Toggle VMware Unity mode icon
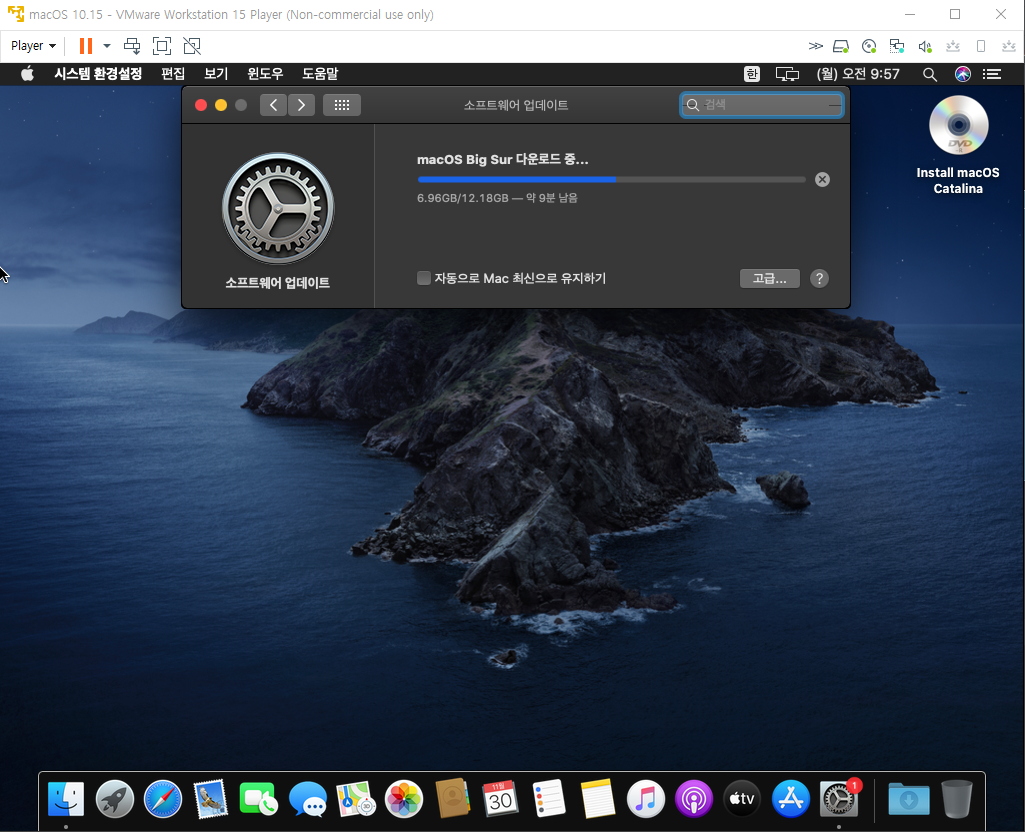Viewport: 1025px width, 832px height. [x=192, y=46]
